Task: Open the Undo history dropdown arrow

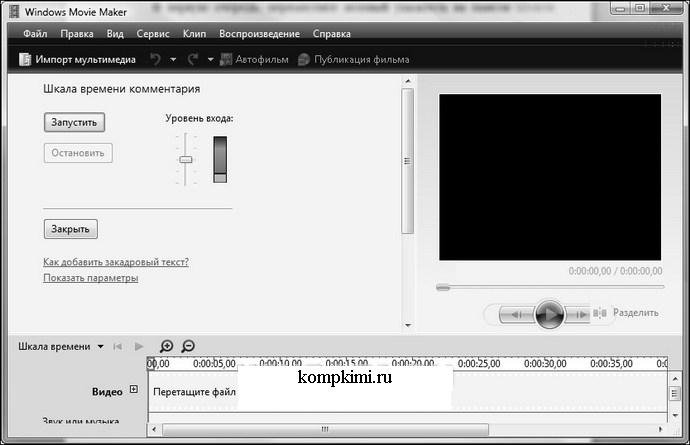Action: (173, 60)
